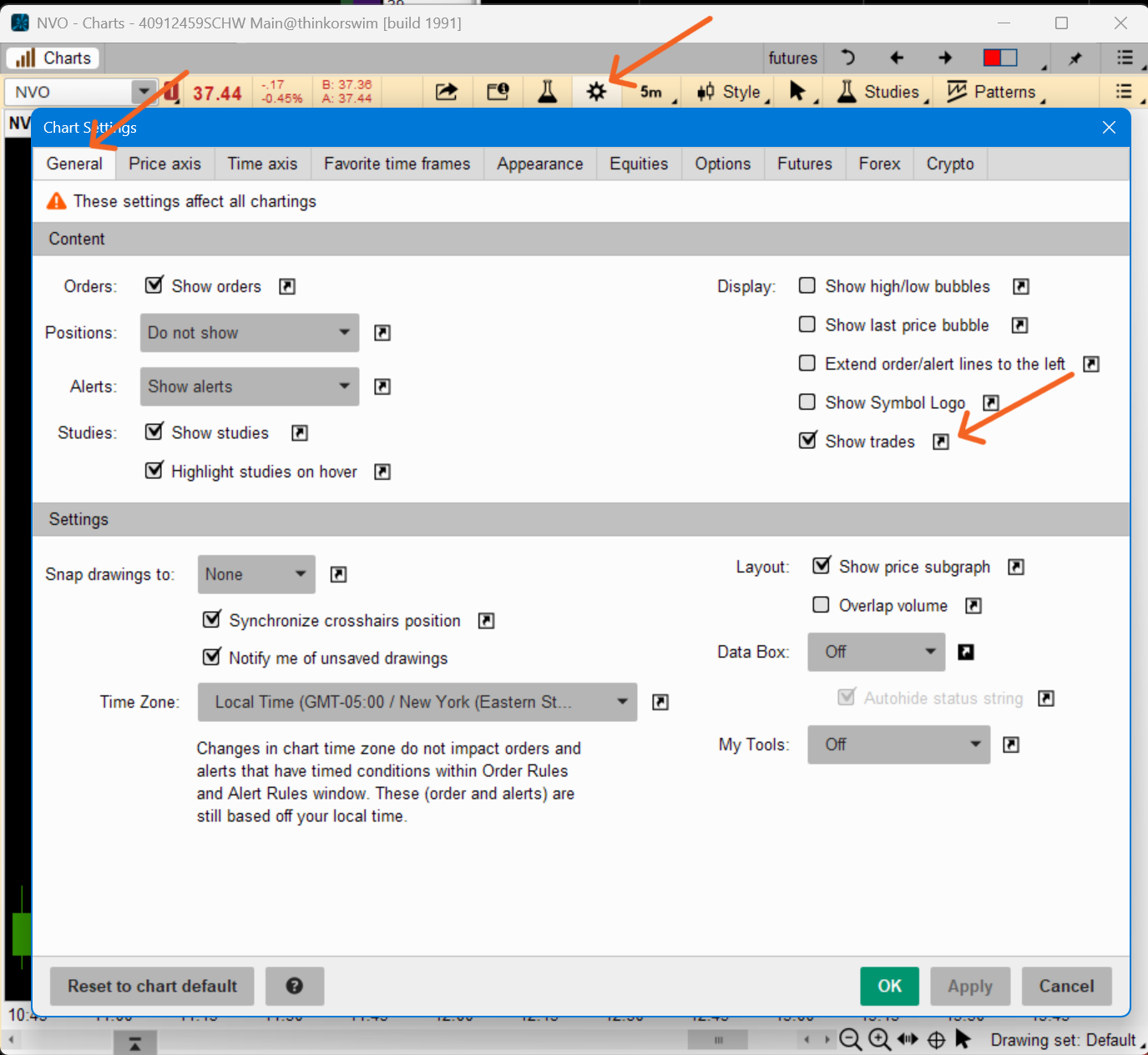Screen dimensions: 1148x1055
Task: Enable Show high/low bubbles
Action: click(807, 286)
